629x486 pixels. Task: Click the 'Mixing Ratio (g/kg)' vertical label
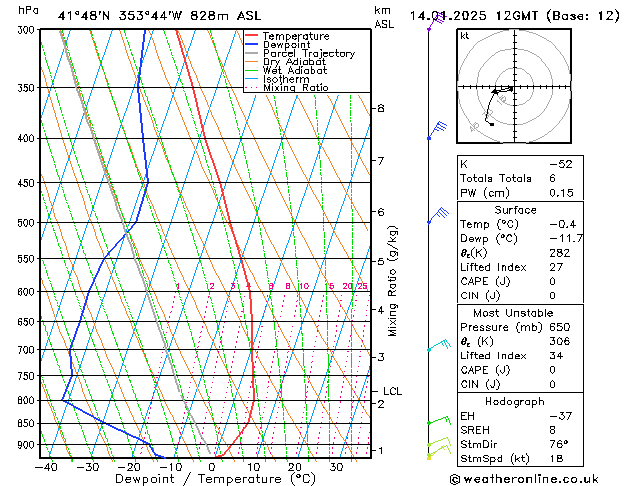392,281
